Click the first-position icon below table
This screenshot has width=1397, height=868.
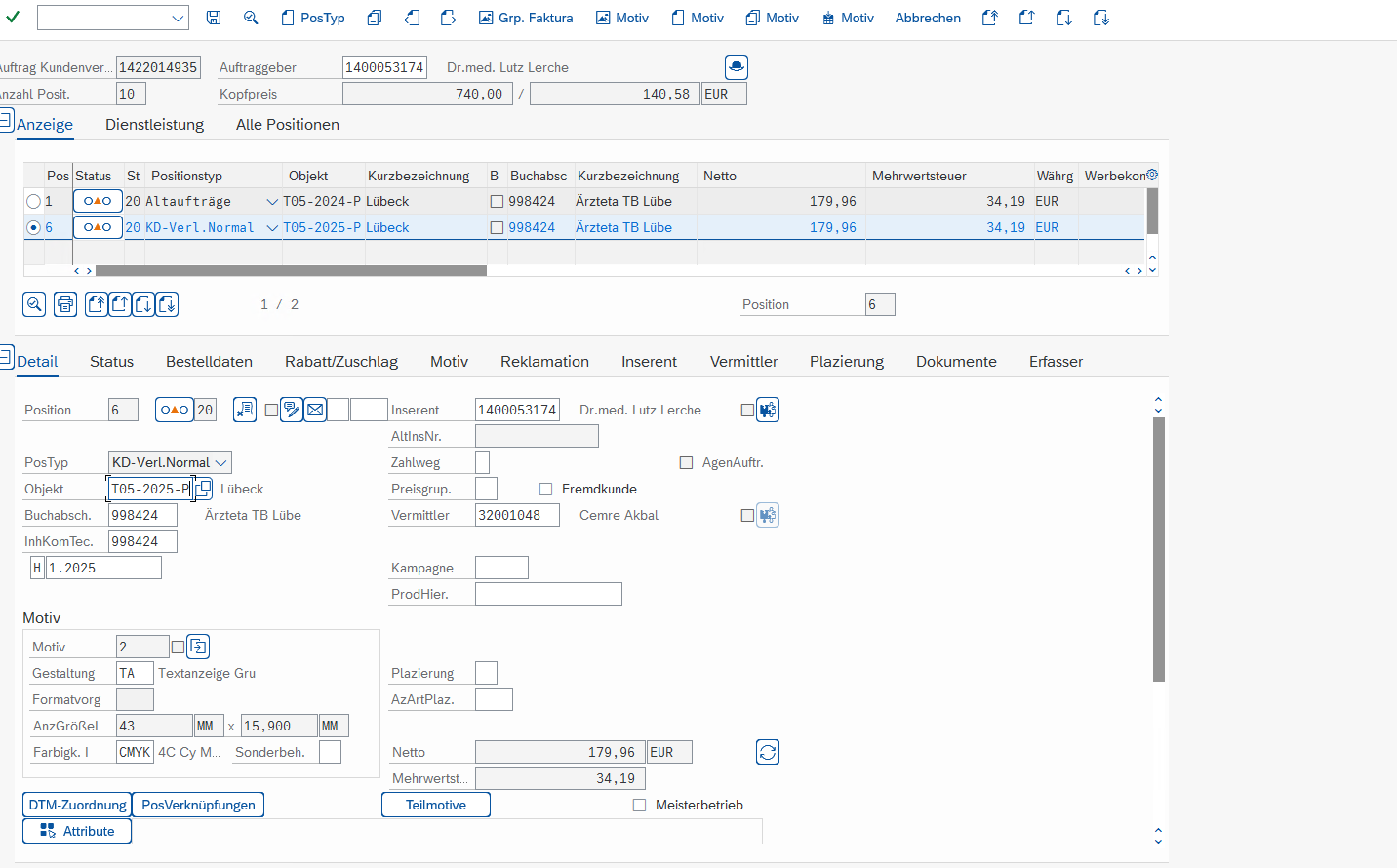click(x=97, y=304)
